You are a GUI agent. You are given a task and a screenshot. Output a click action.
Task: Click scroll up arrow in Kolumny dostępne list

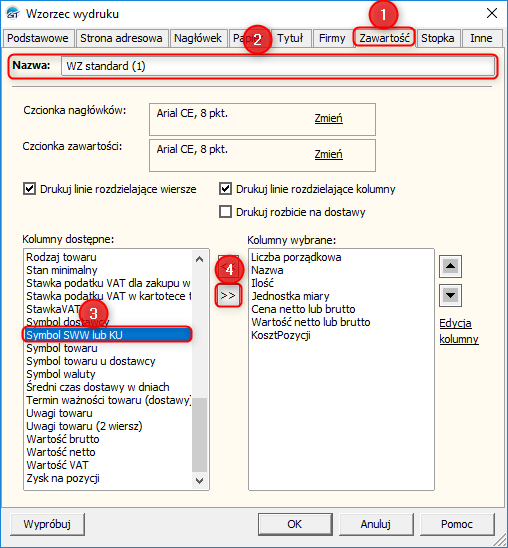click(199, 259)
